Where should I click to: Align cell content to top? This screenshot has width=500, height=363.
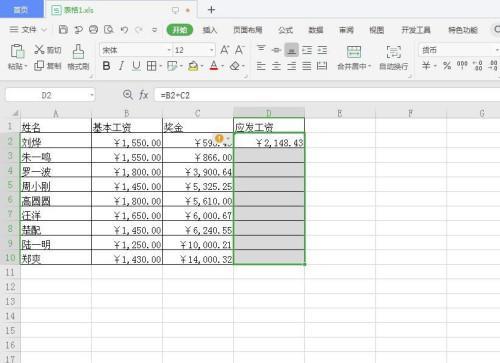261,50
